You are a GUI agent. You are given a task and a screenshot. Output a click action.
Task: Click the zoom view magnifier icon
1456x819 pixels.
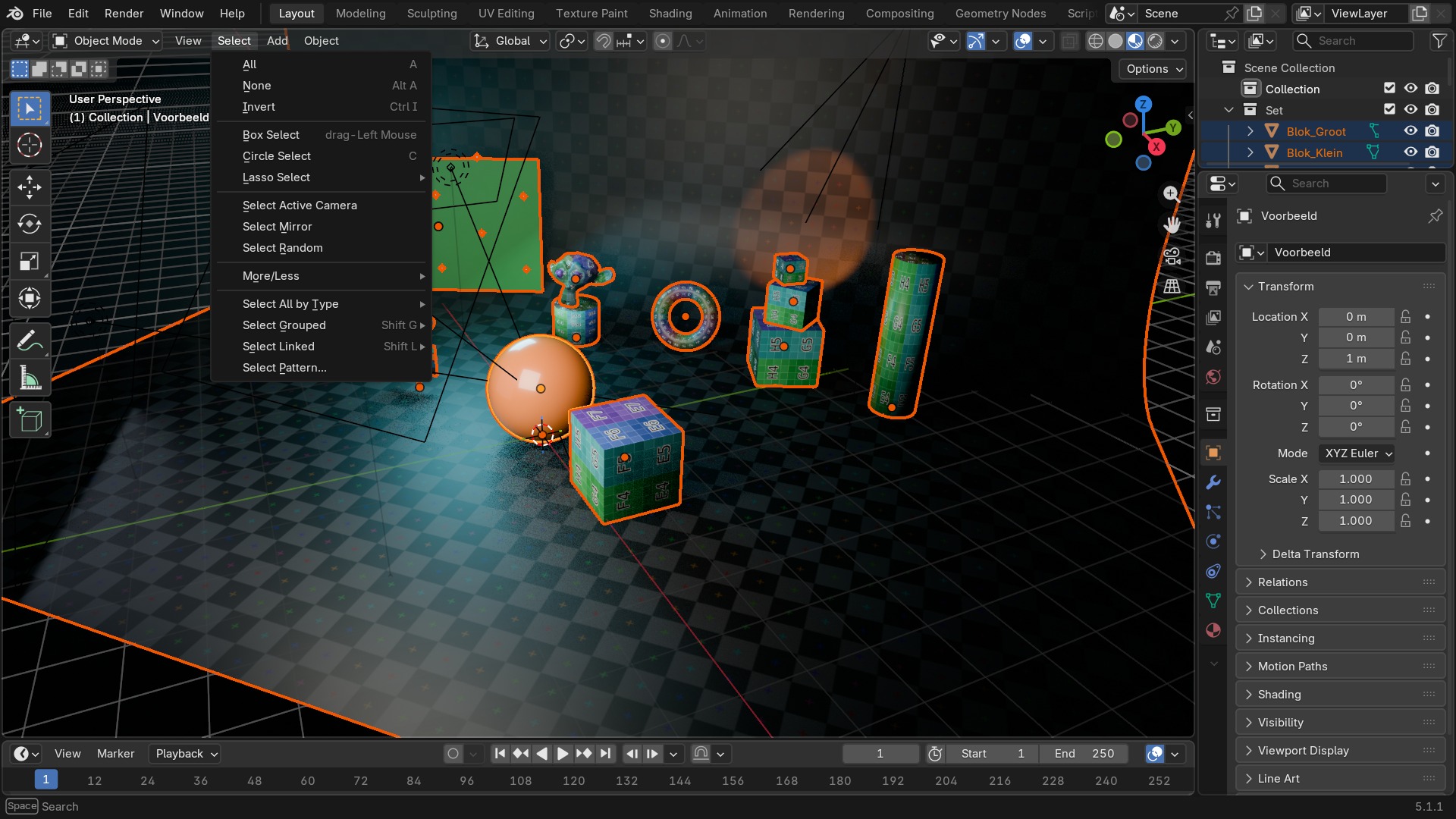coord(1171,193)
